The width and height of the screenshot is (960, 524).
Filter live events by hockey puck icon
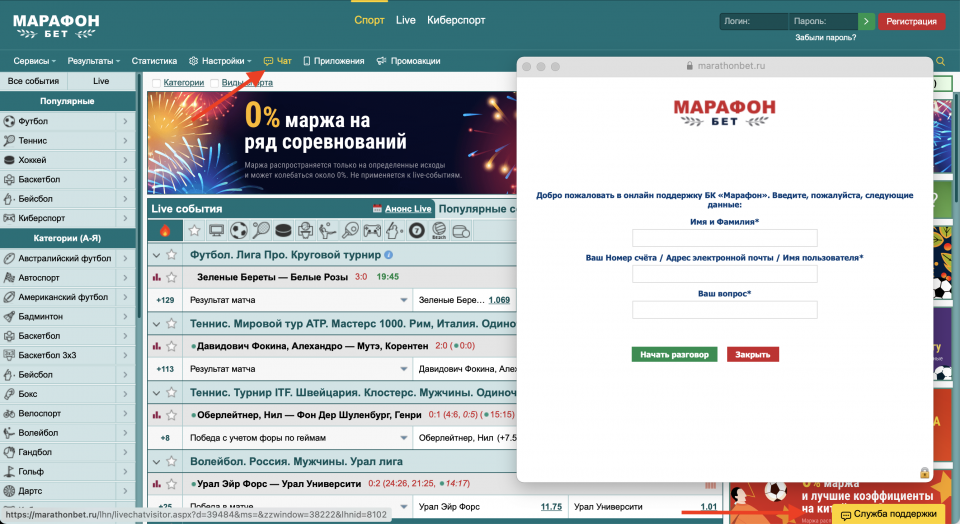(x=283, y=231)
